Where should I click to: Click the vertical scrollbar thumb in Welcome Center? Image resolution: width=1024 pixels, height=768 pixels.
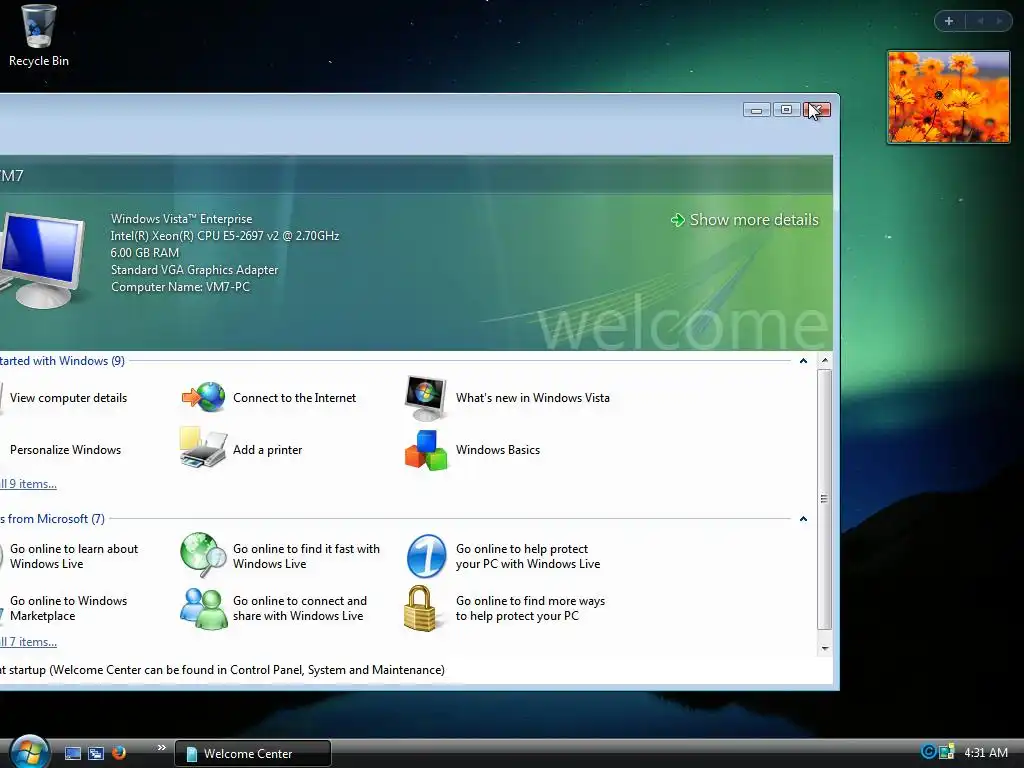pos(825,499)
